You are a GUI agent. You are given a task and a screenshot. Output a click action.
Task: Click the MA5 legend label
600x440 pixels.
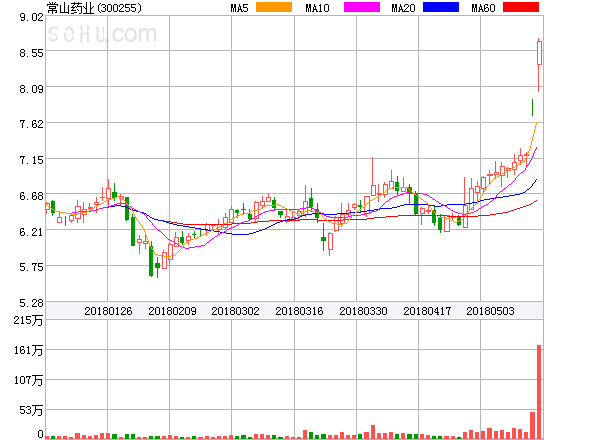click(240, 8)
